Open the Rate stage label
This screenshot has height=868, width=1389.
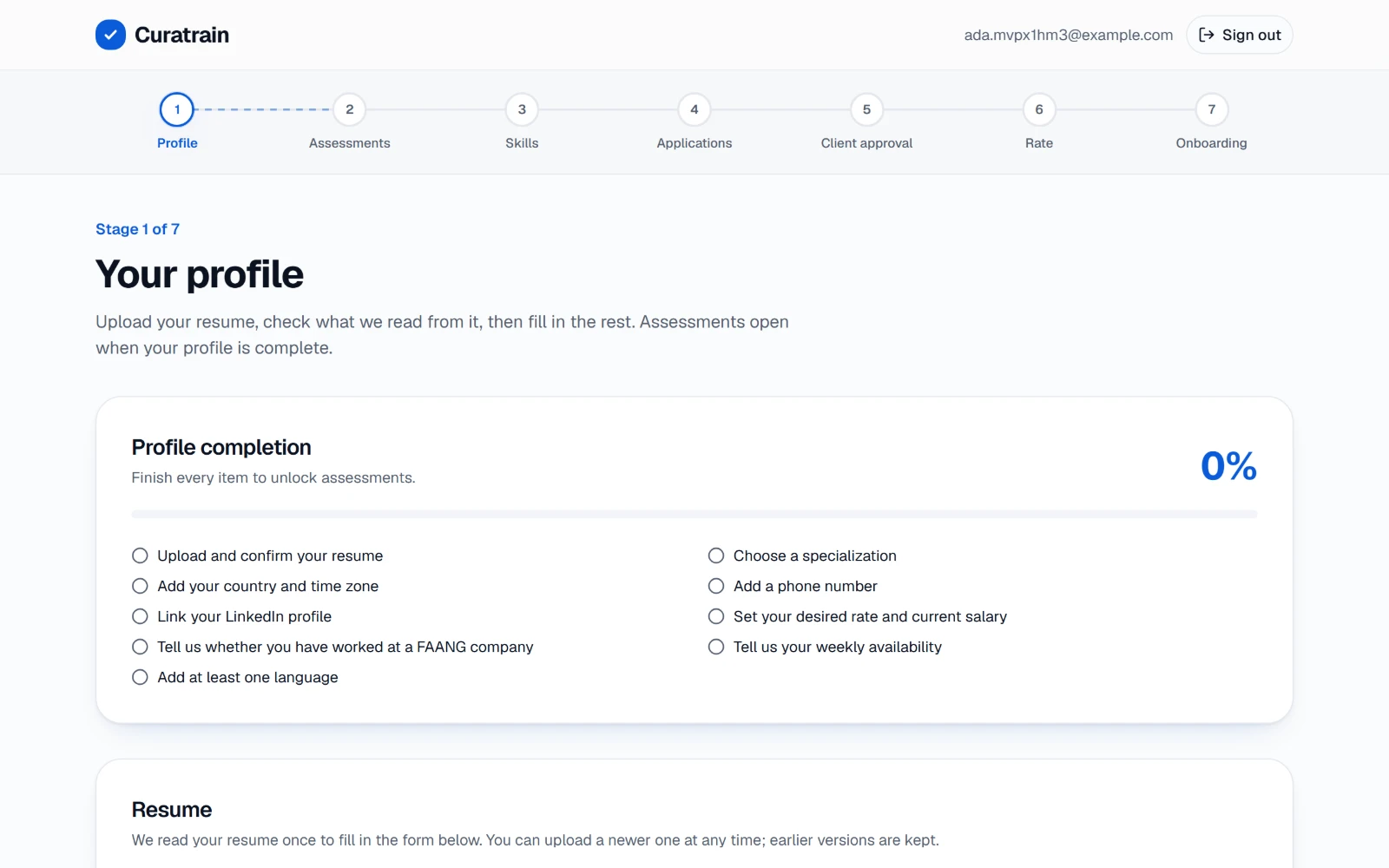1039,143
